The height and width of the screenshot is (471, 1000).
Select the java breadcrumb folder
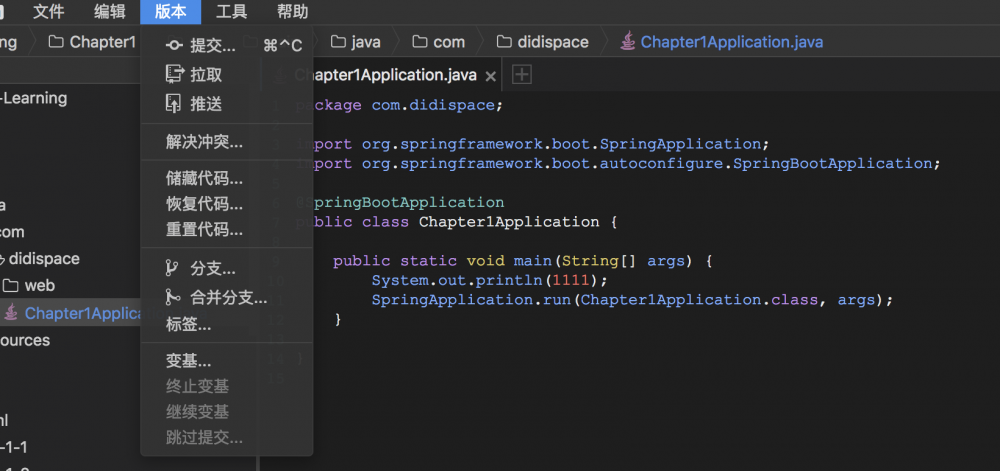[365, 42]
